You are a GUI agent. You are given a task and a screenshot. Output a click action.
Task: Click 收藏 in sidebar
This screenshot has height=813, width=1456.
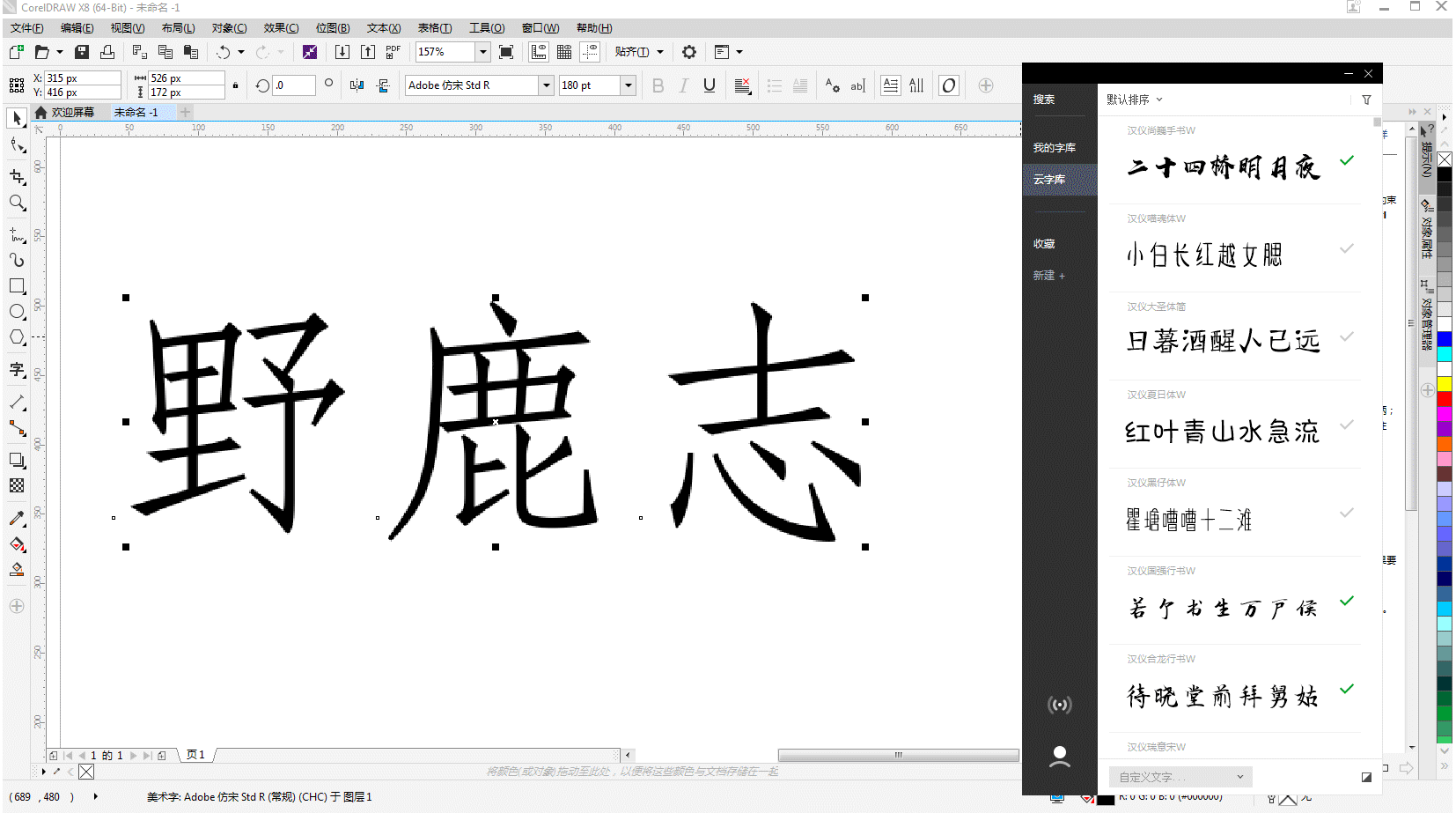[x=1044, y=244]
